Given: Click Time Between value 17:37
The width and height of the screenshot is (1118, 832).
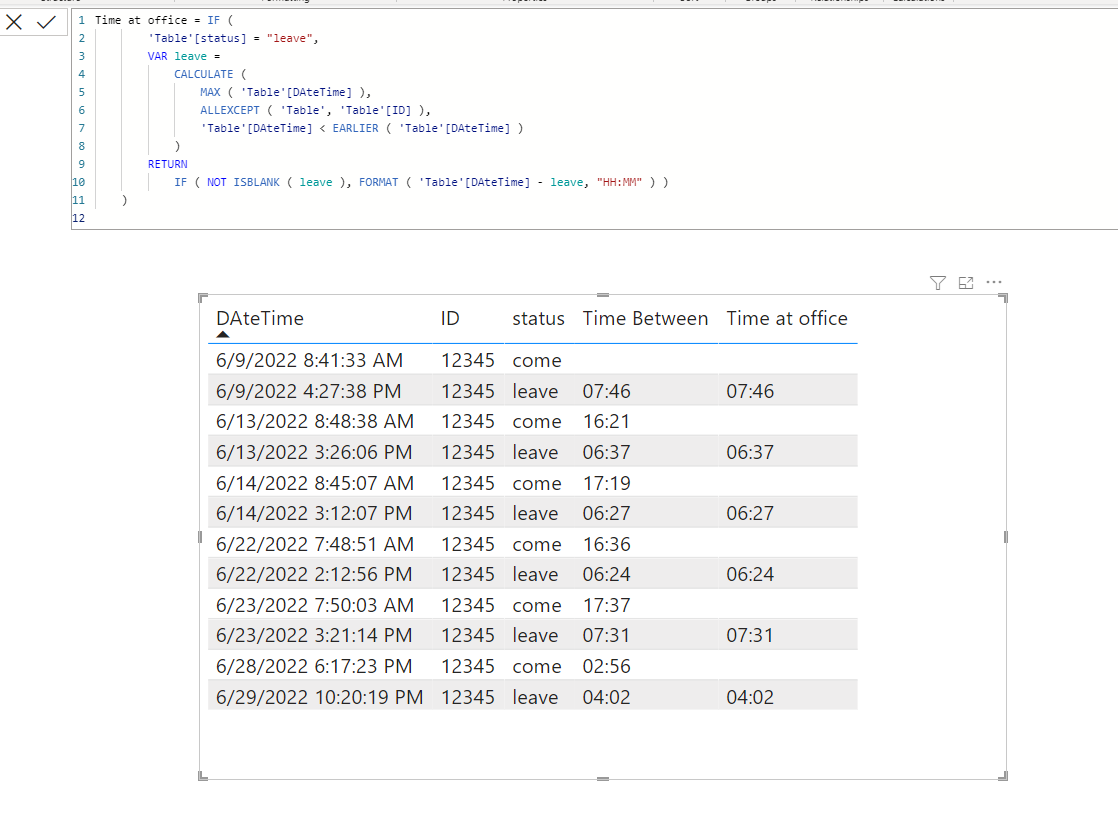Looking at the screenshot, I should [606, 605].
